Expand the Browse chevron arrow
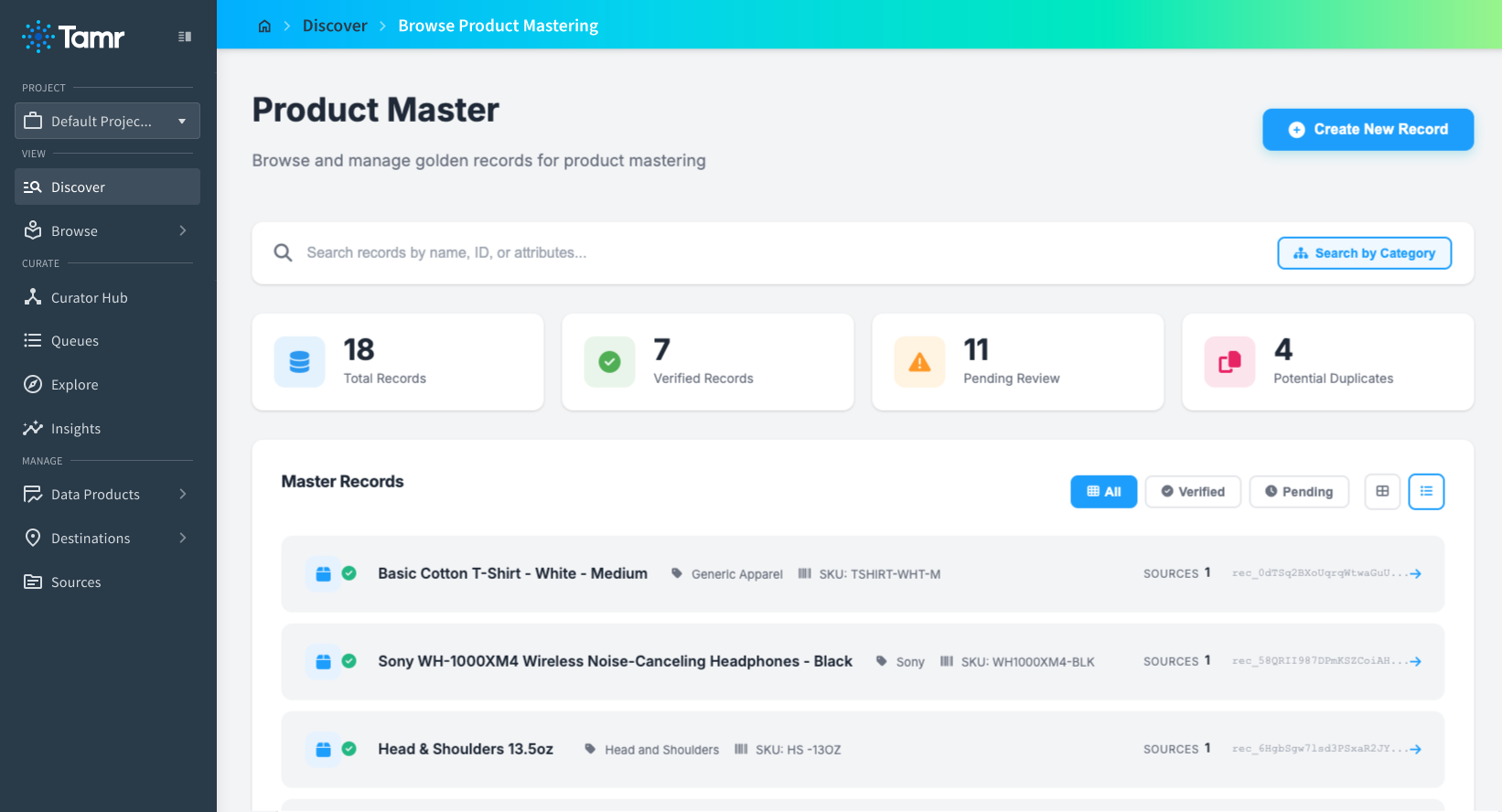 pyautogui.click(x=183, y=230)
